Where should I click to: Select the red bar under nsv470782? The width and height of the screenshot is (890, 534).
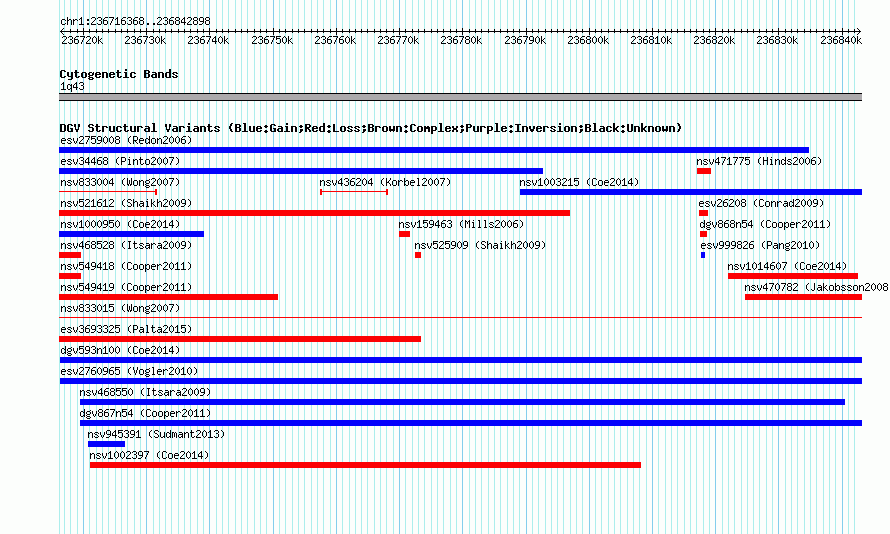coord(804,297)
